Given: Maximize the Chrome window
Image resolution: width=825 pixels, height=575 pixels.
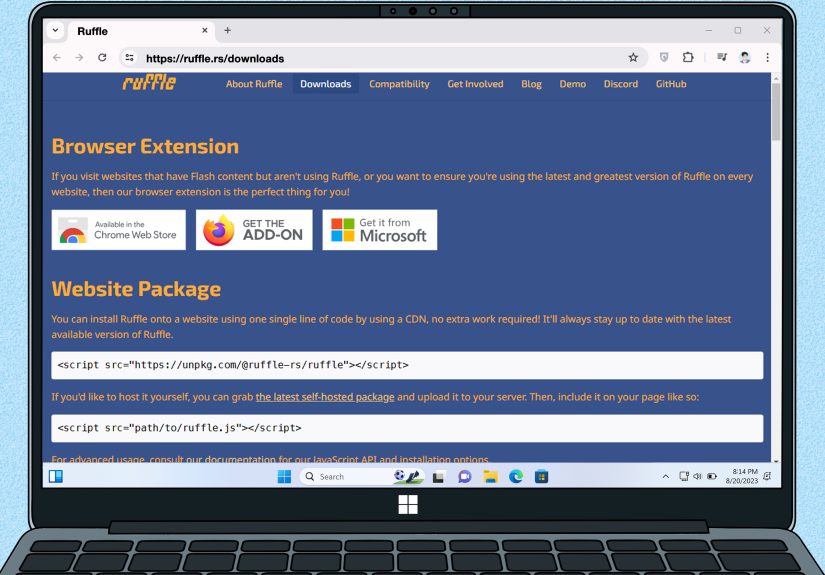Looking at the screenshot, I should 738,31.
